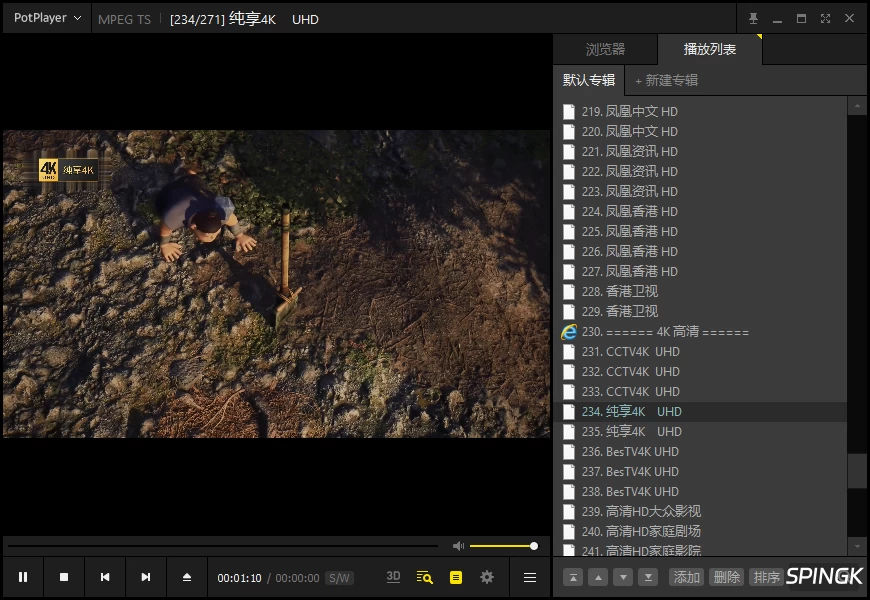Pause the video playback
Image resolution: width=870 pixels, height=600 pixels.
click(23, 577)
